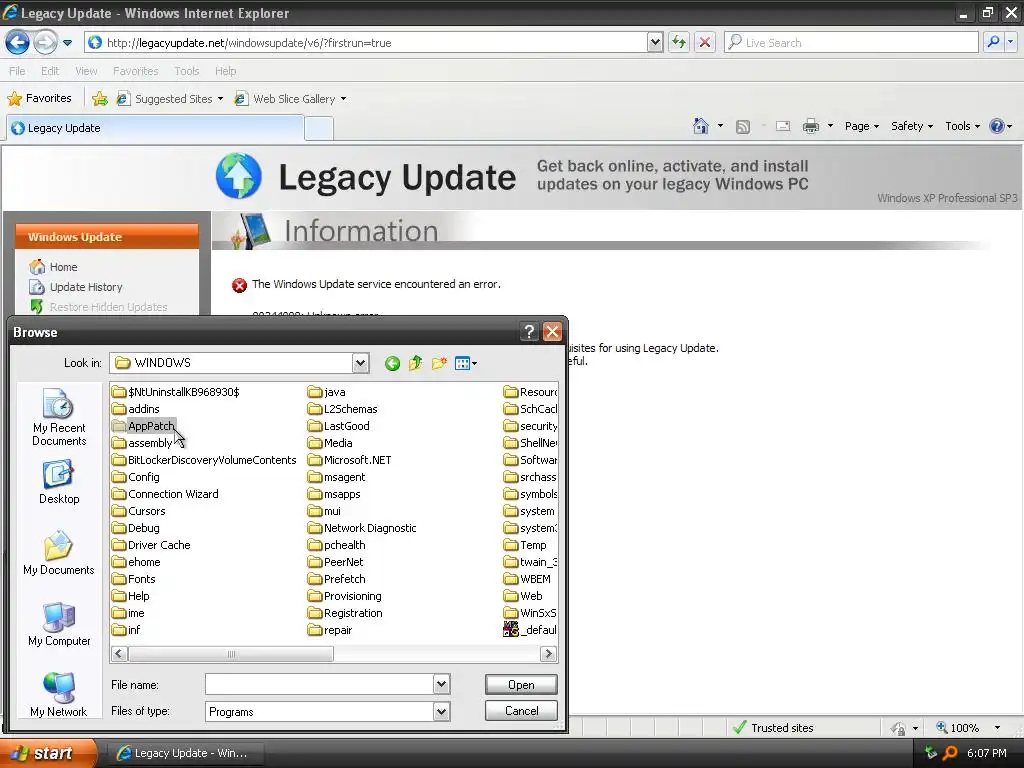The height and width of the screenshot is (768, 1024).
Task: Click the Up One Level folder icon
Action: coord(415,363)
